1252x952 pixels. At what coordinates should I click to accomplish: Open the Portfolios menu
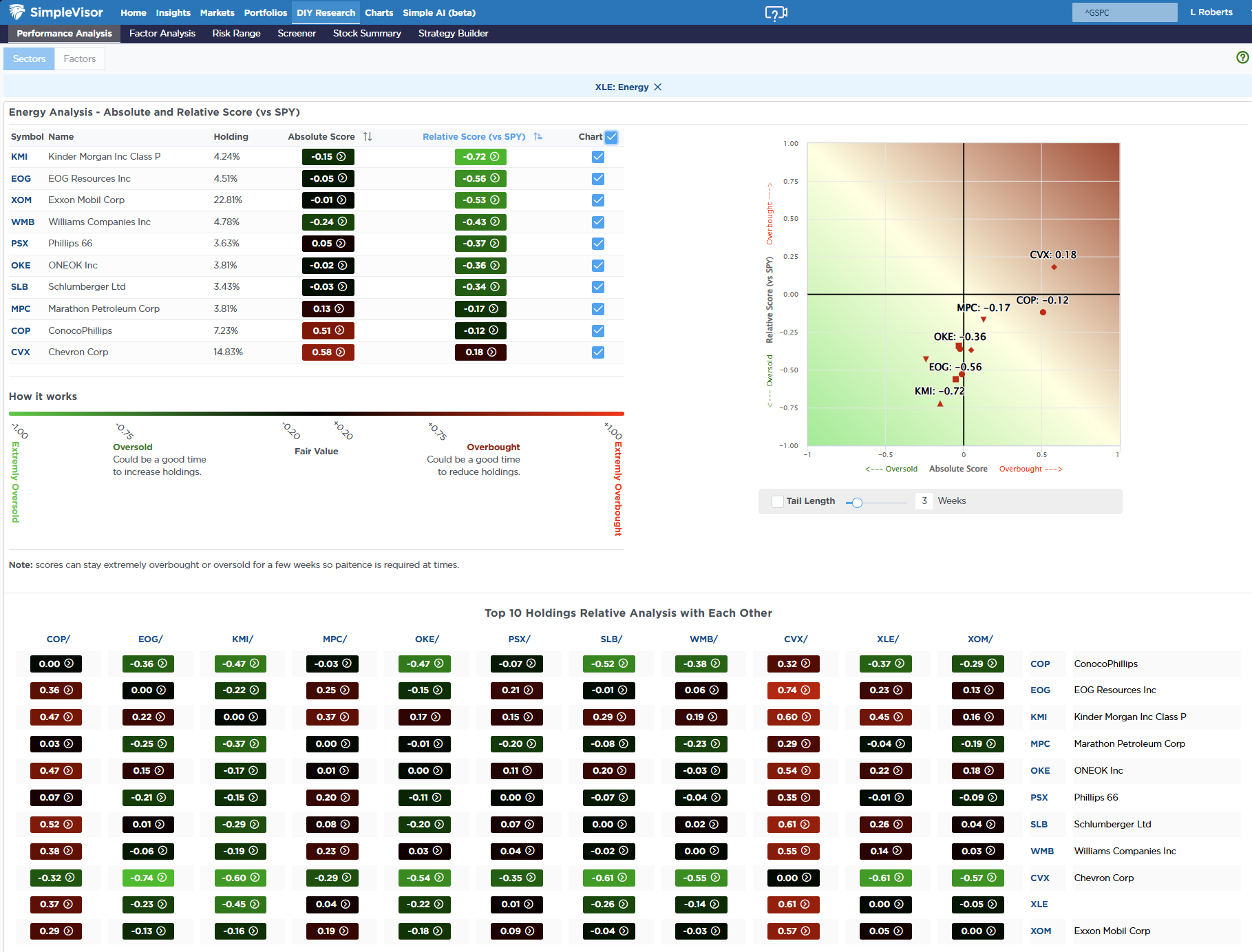[x=265, y=12]
